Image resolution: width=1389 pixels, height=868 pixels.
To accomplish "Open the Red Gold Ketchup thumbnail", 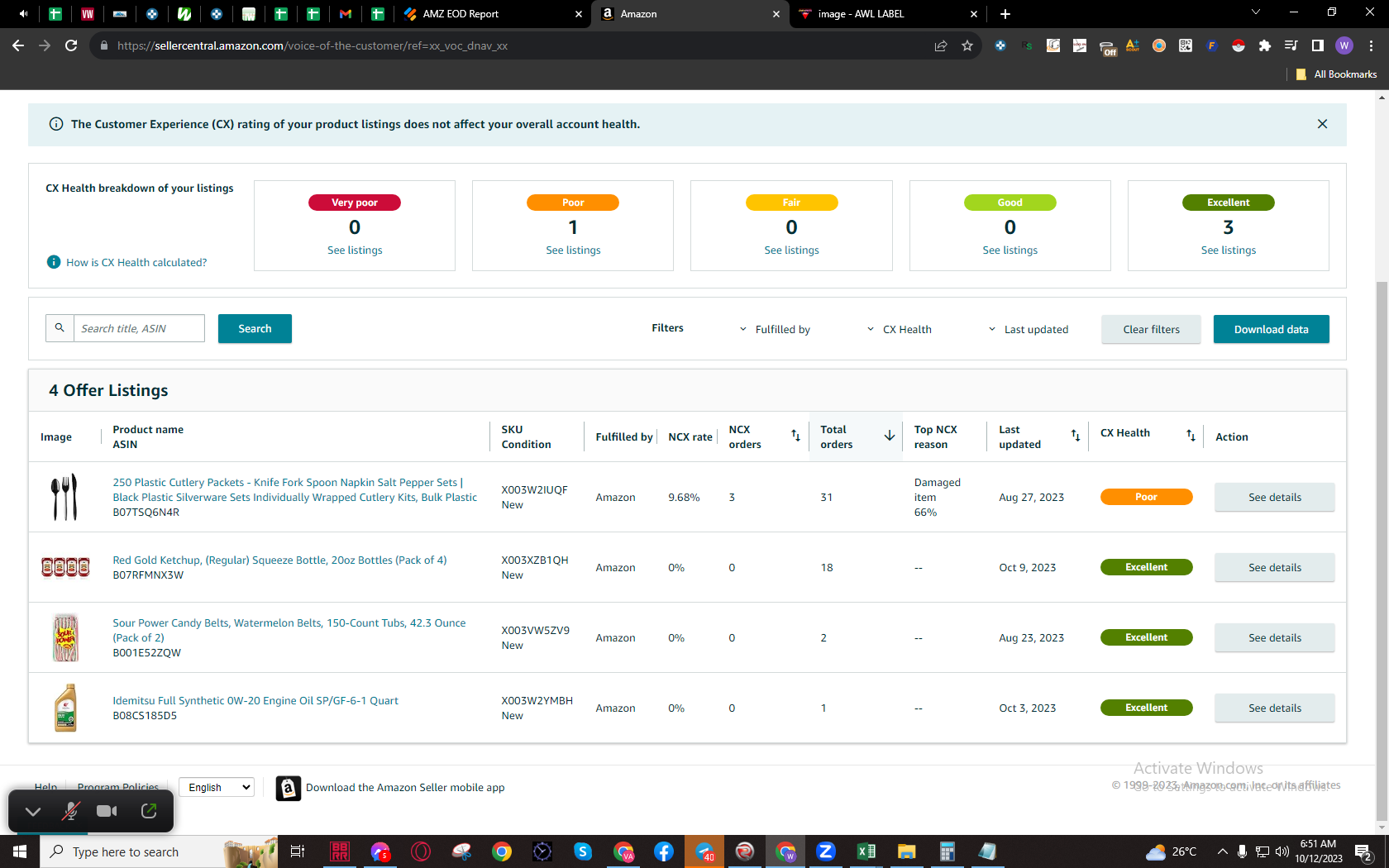I will (x=65, y=567).
